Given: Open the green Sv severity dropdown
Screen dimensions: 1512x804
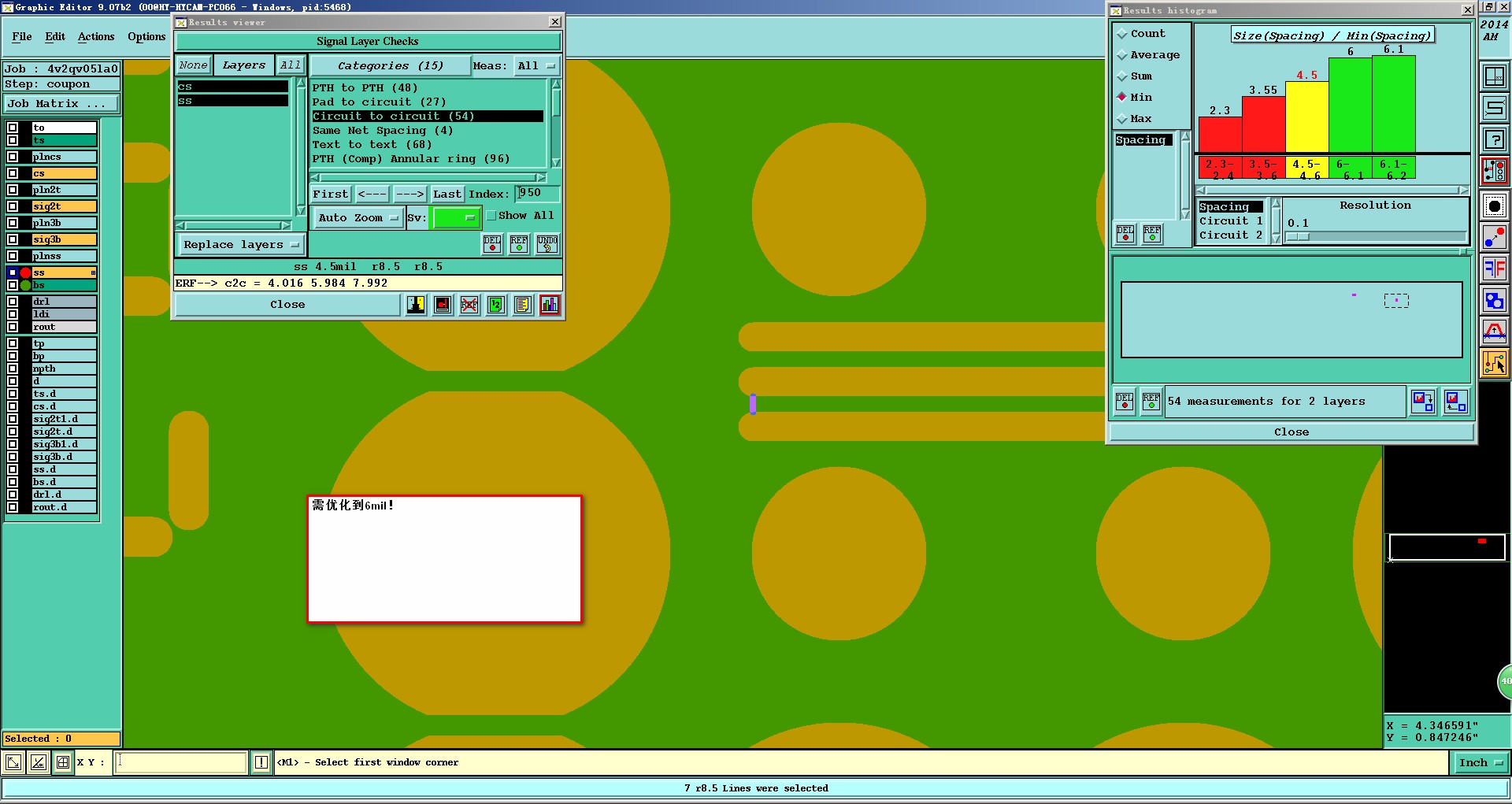Looking at the screenshot, I should (455, 218).
